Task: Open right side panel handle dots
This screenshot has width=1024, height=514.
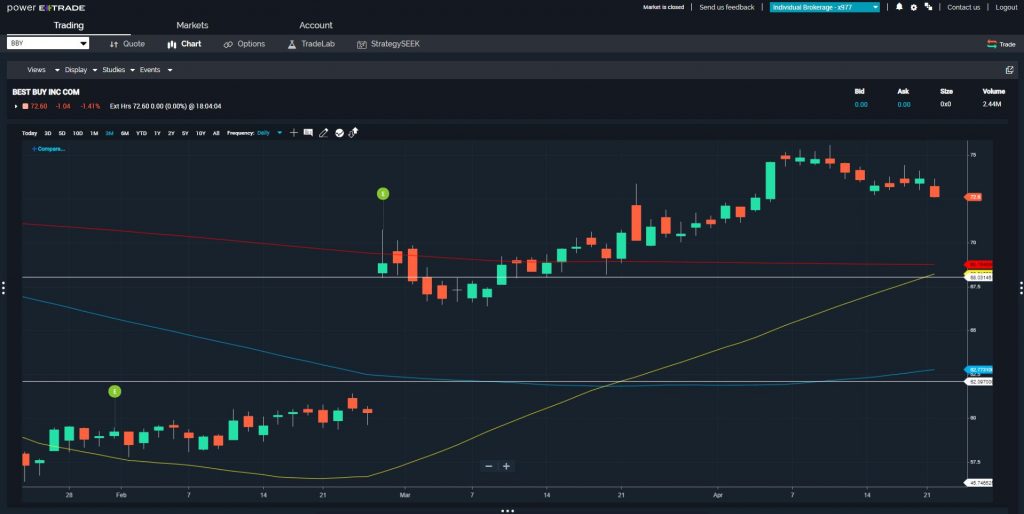Action: [1021, 287]
